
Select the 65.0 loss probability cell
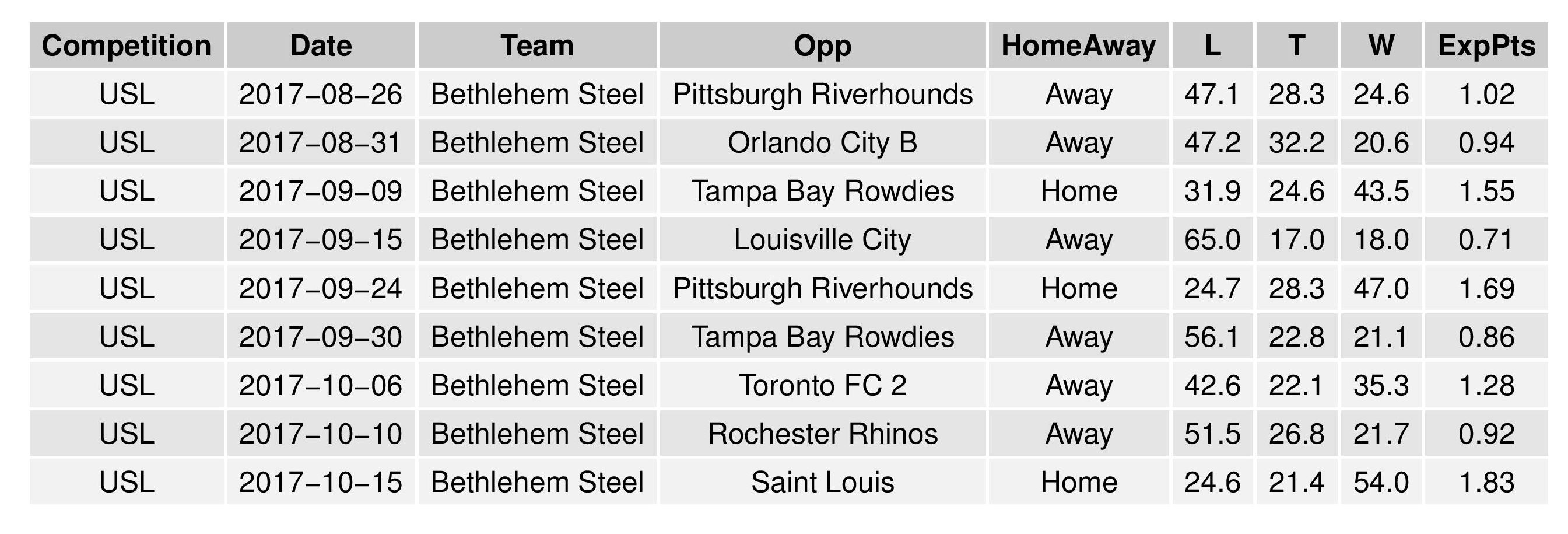click(1212, 239)
